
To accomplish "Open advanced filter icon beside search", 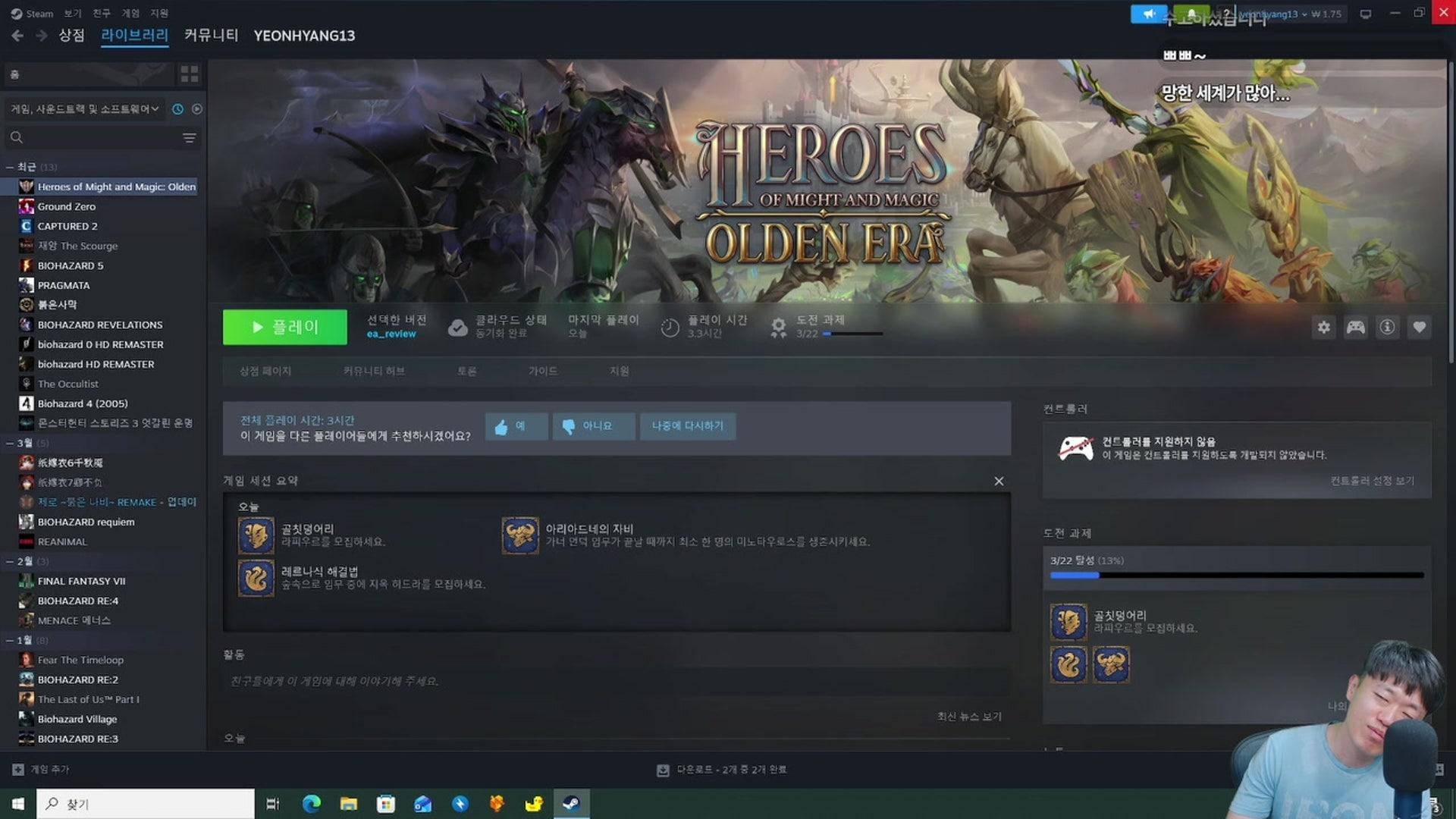I will pyautogui.click(x=189, y=137).
